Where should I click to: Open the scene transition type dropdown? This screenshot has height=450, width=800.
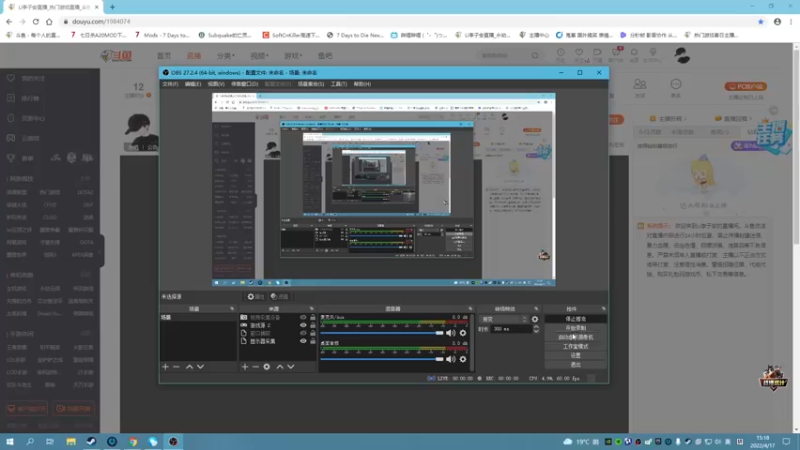504,319
